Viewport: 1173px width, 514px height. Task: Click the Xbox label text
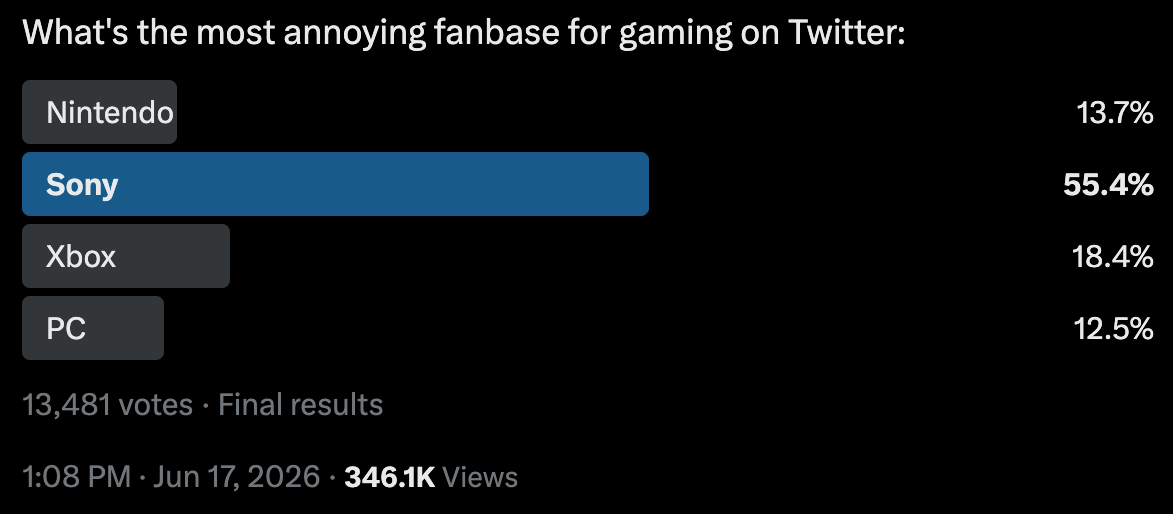click(x=81, y=256)
